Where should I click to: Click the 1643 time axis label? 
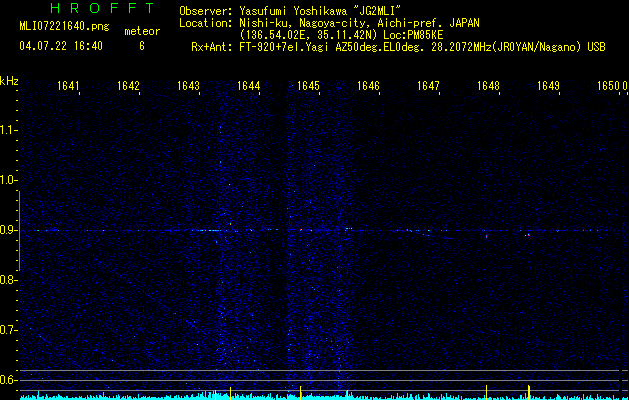(188, 85)
